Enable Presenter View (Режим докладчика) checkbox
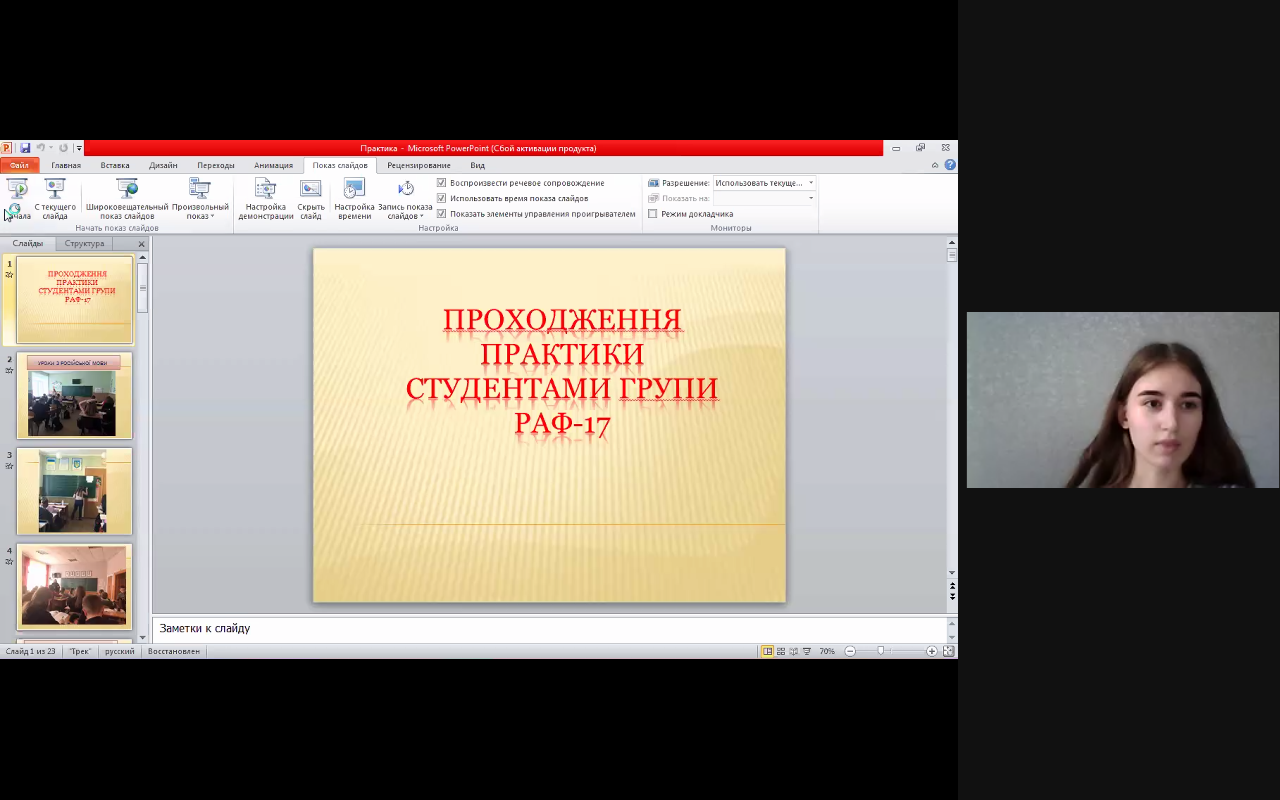 tap(653, 214)
